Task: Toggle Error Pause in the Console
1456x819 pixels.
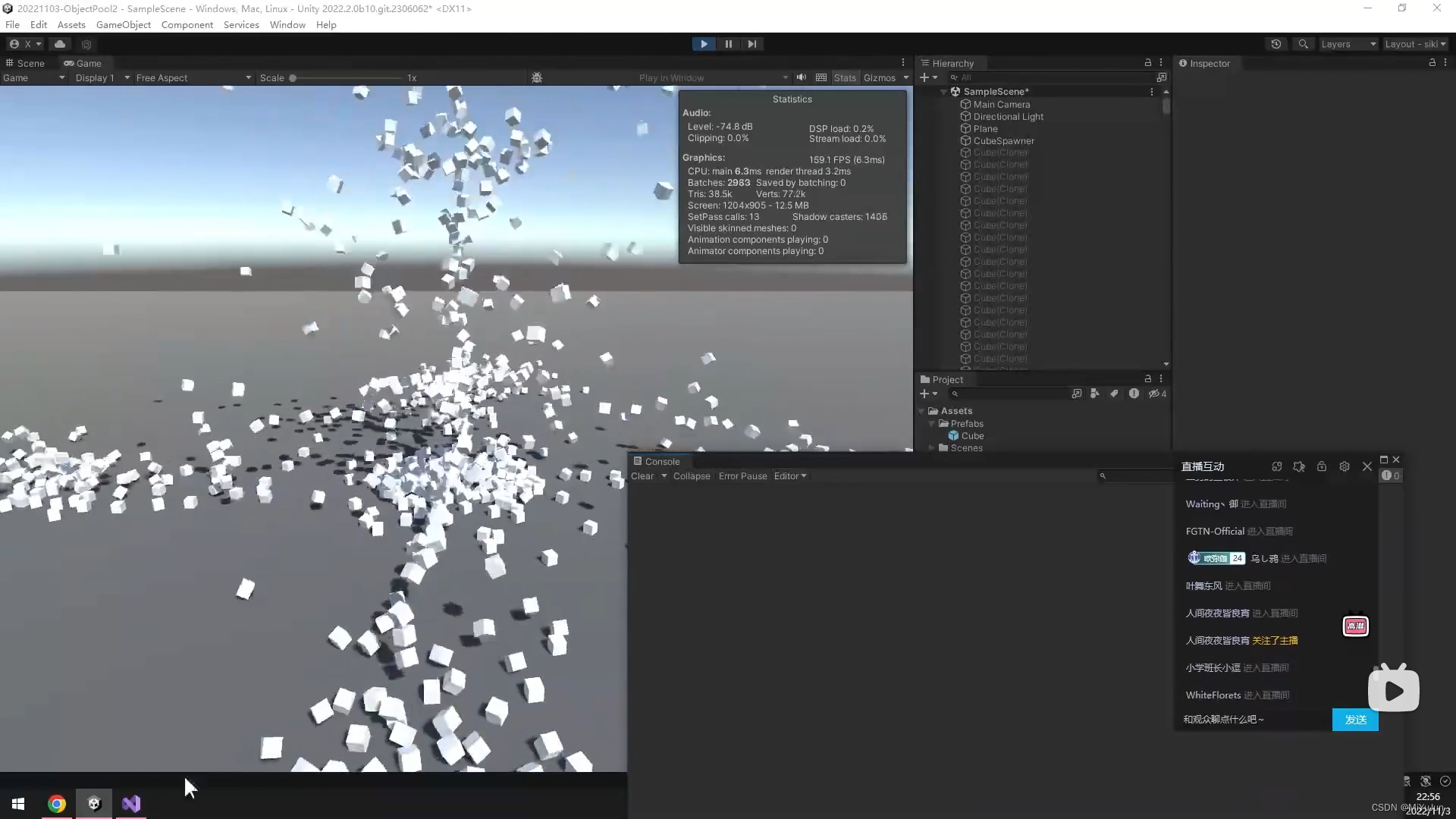Action: [742, 476]
